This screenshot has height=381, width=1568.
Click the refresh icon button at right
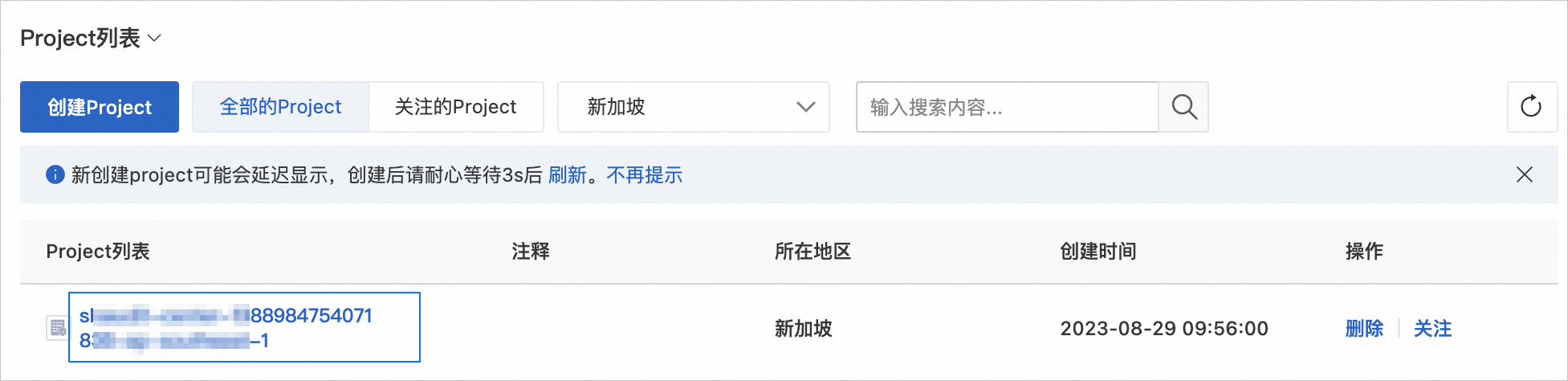click(1531, 107)
